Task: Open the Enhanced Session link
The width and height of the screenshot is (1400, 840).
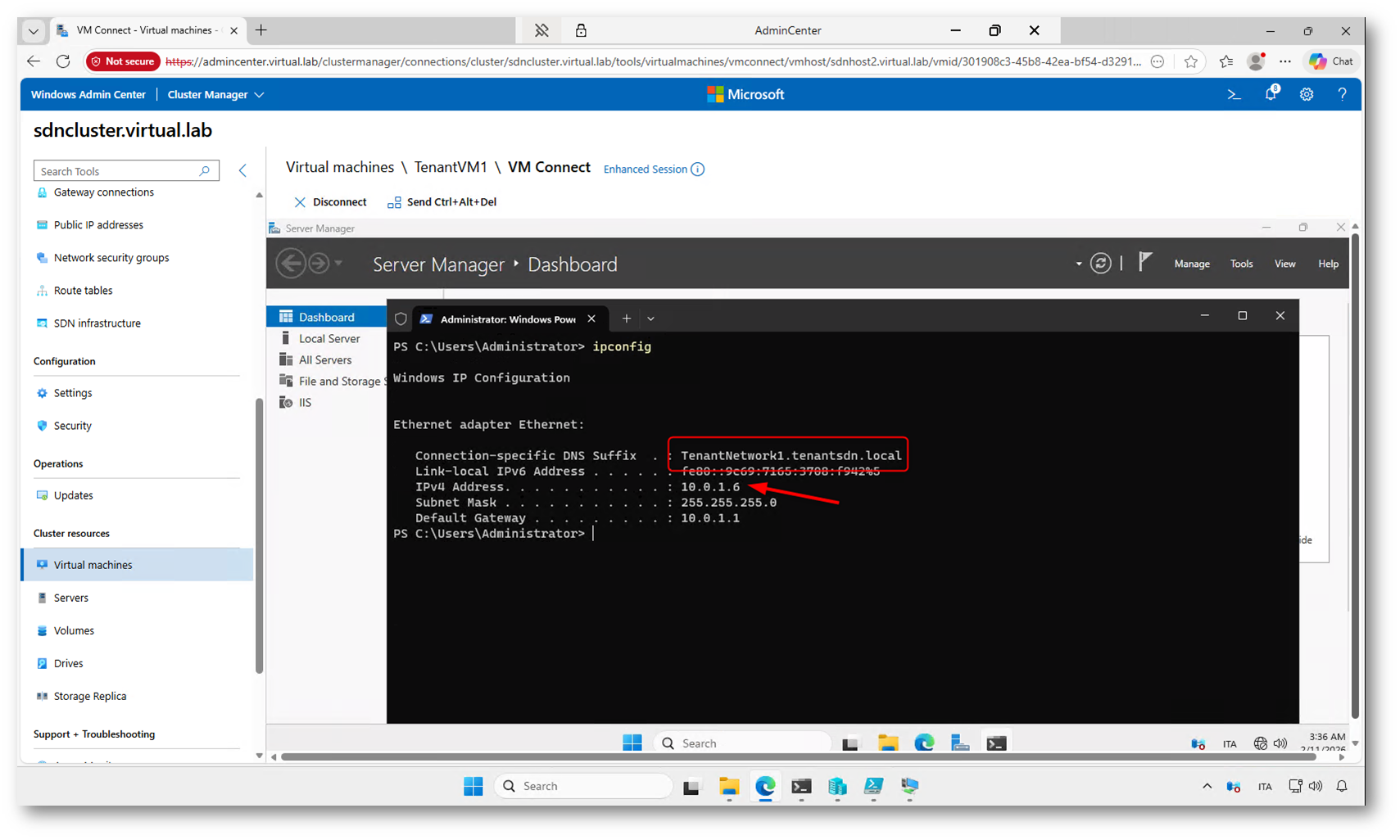Action: coord(645,169)
